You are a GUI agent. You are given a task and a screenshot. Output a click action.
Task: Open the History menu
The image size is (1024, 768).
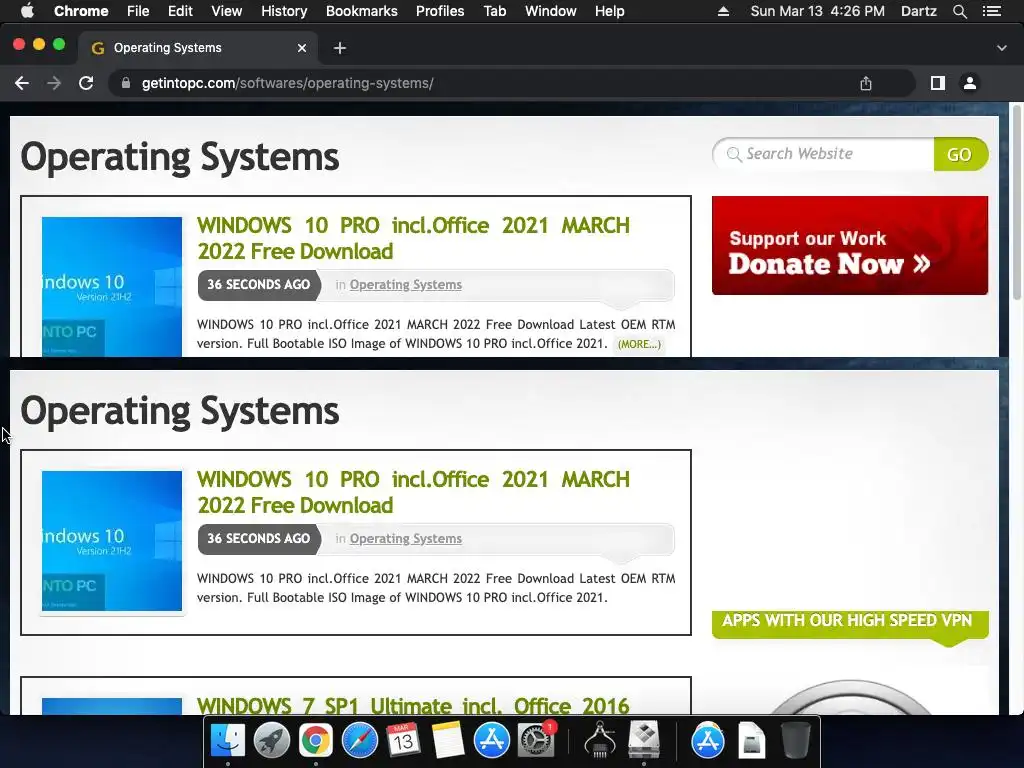tap(284, 11)
